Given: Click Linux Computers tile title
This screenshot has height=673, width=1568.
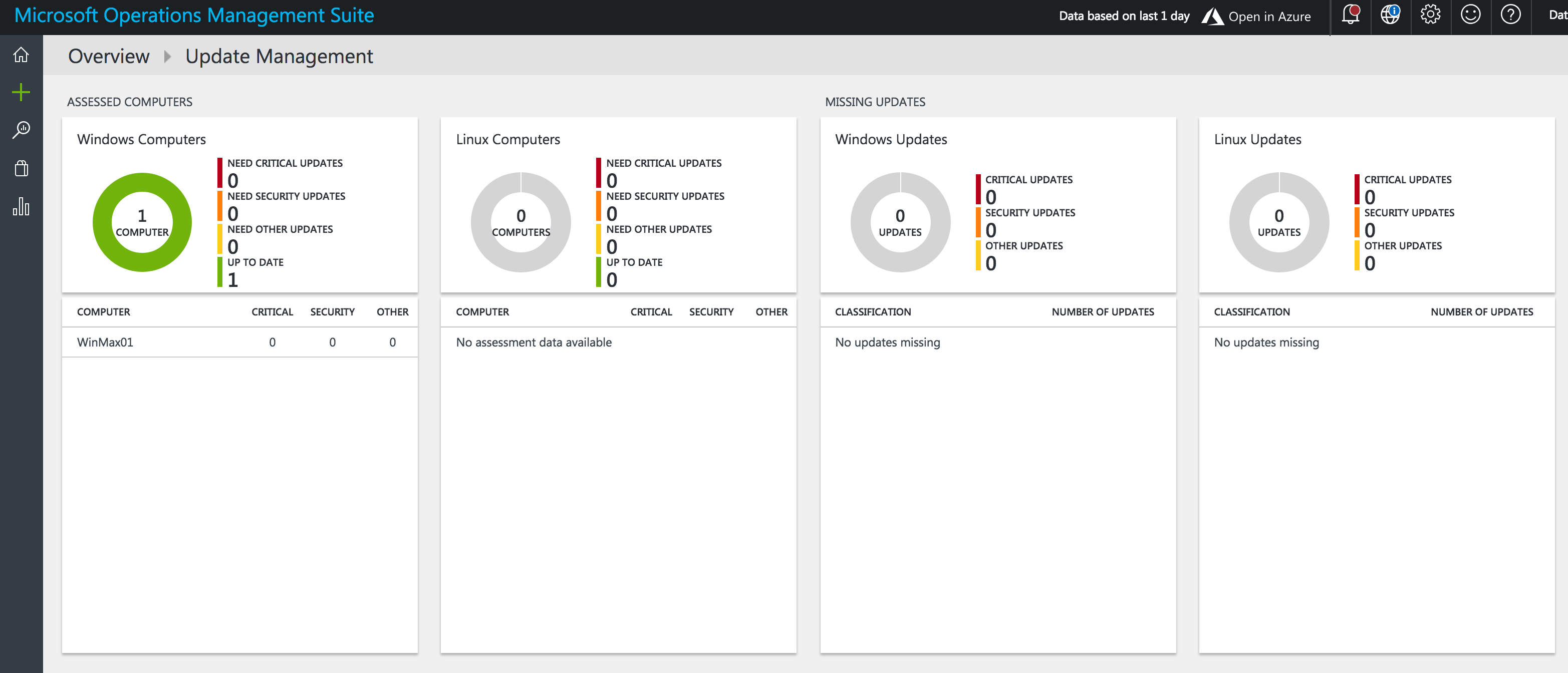Looking at the screenshot, I should 508,139.
